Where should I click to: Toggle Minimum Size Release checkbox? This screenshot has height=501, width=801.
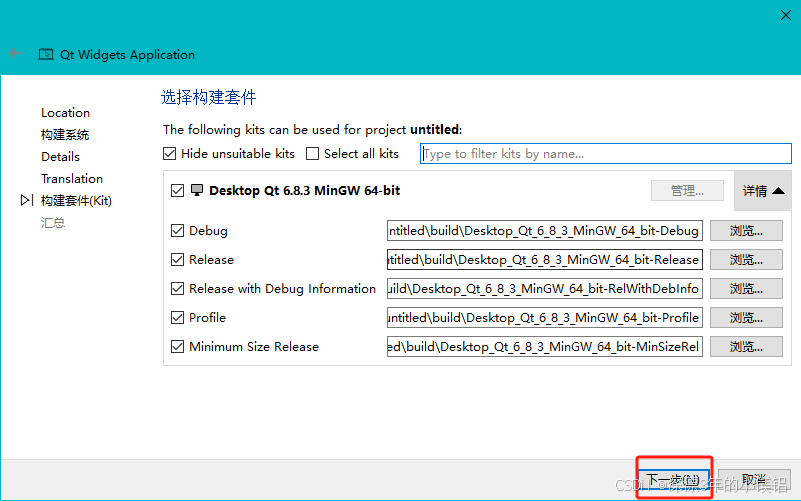tap(177, 347)
